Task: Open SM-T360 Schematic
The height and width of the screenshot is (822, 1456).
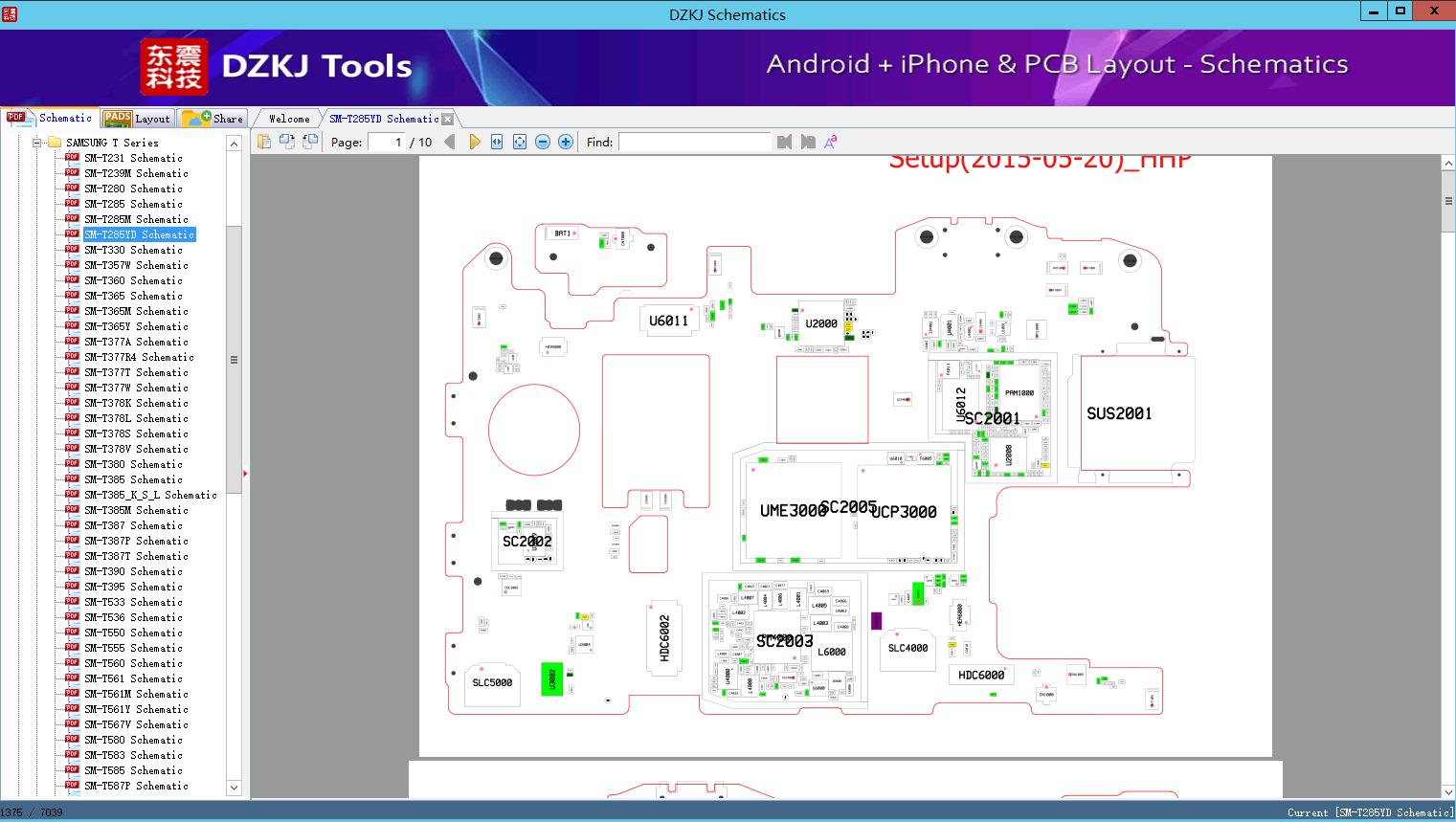Action: tap(133, 280)
